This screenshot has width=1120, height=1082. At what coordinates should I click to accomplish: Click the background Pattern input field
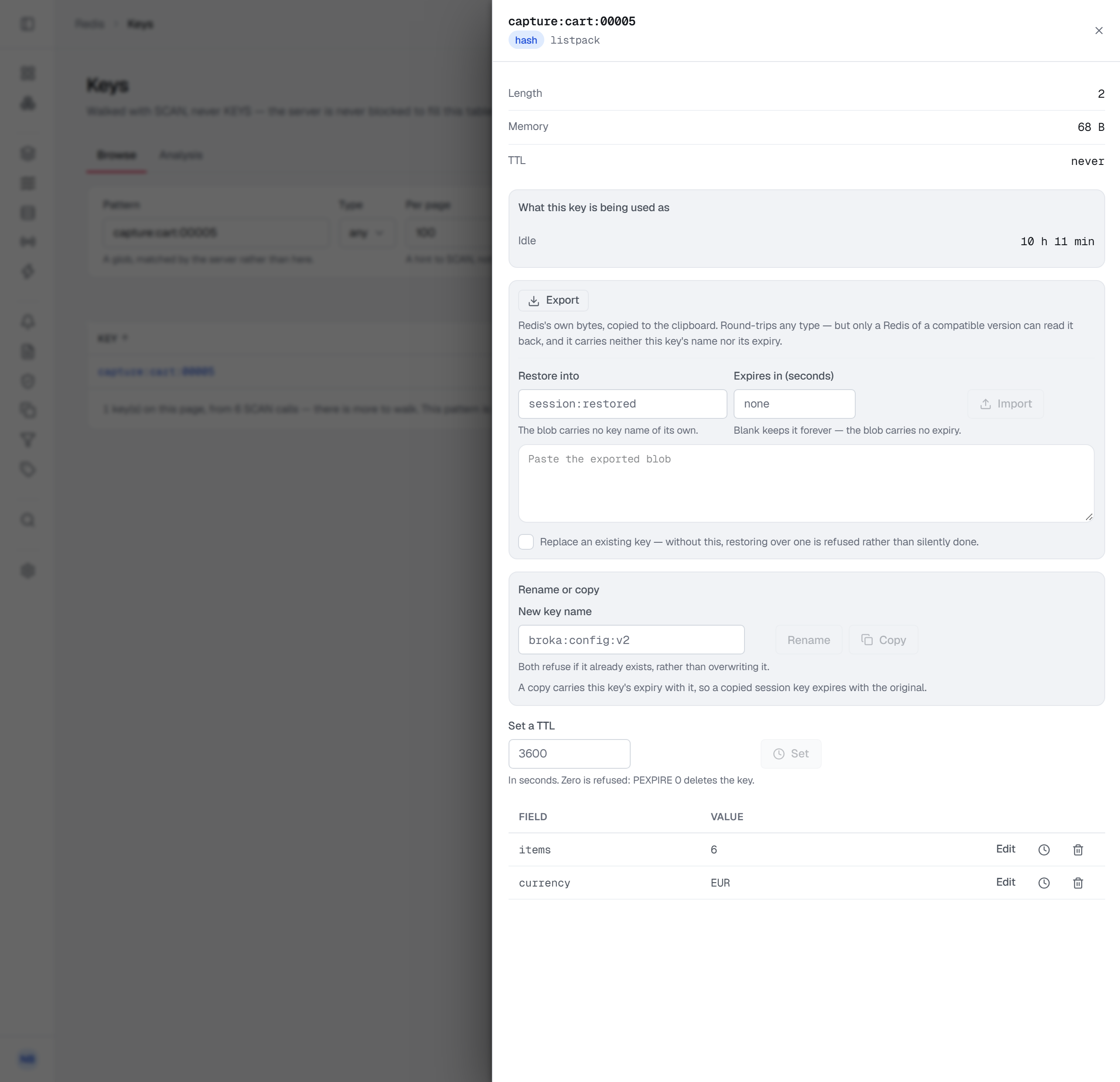pyautogui.click(x=216, y=233)
